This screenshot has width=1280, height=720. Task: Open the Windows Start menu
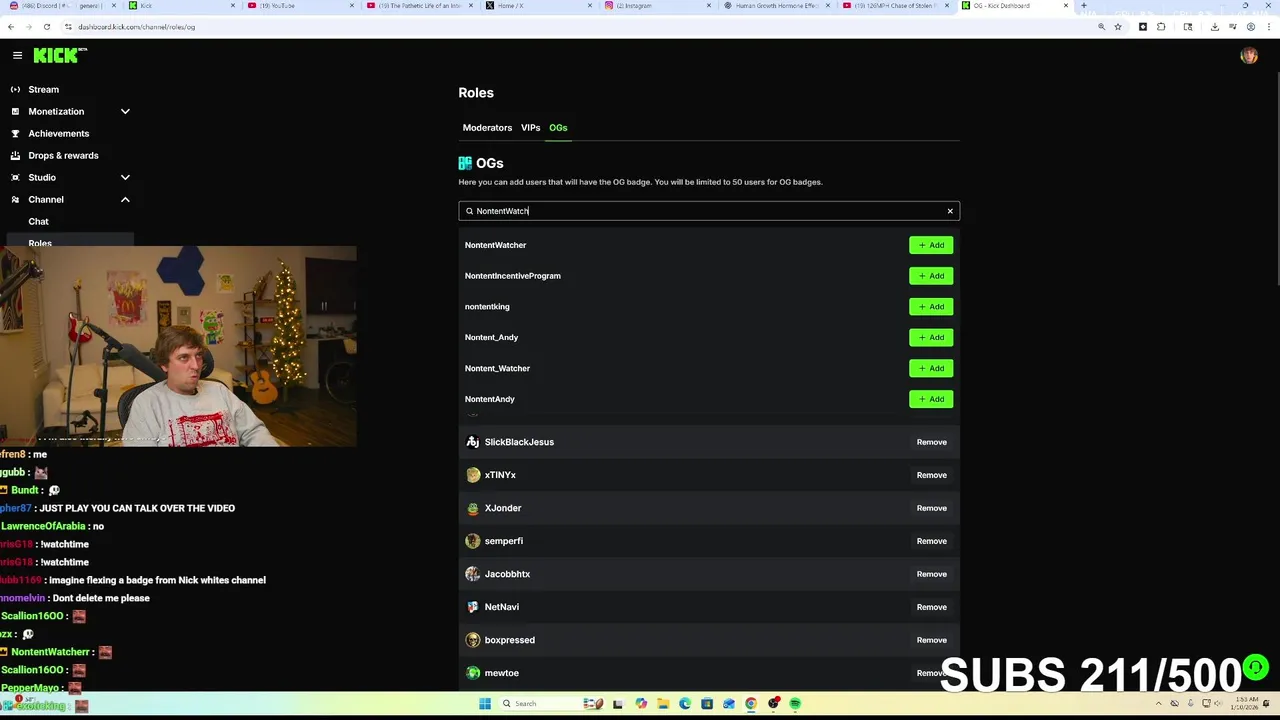[x=485, y=703]
